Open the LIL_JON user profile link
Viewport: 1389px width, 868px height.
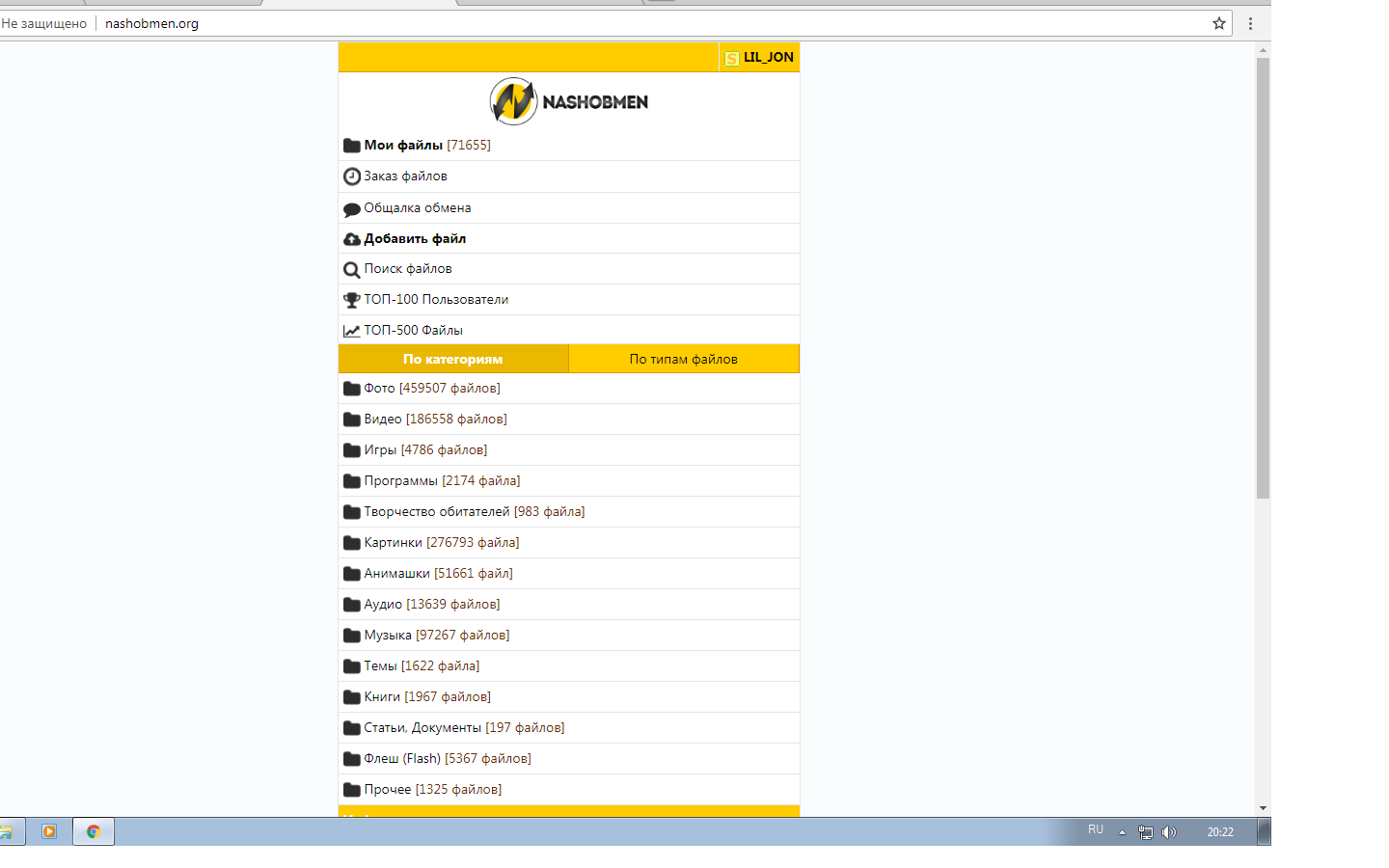point(768,58)
